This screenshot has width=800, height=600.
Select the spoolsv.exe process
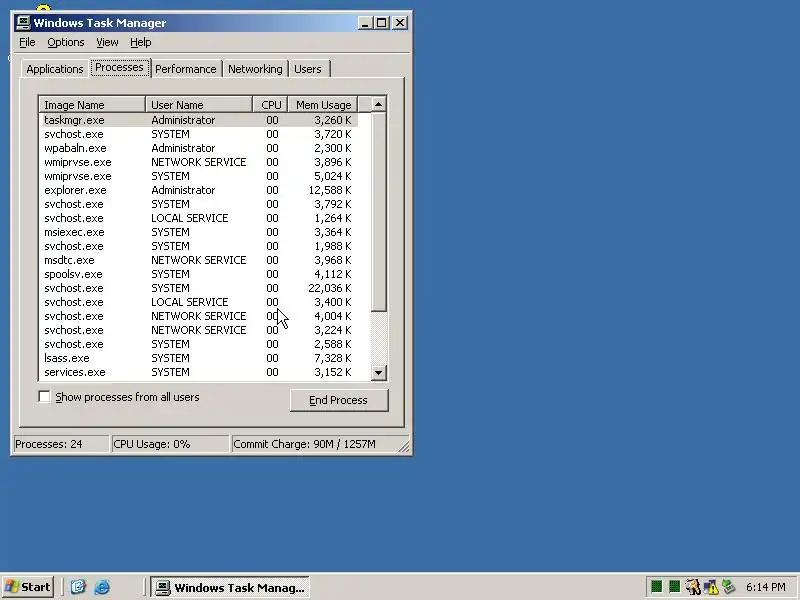198,274
